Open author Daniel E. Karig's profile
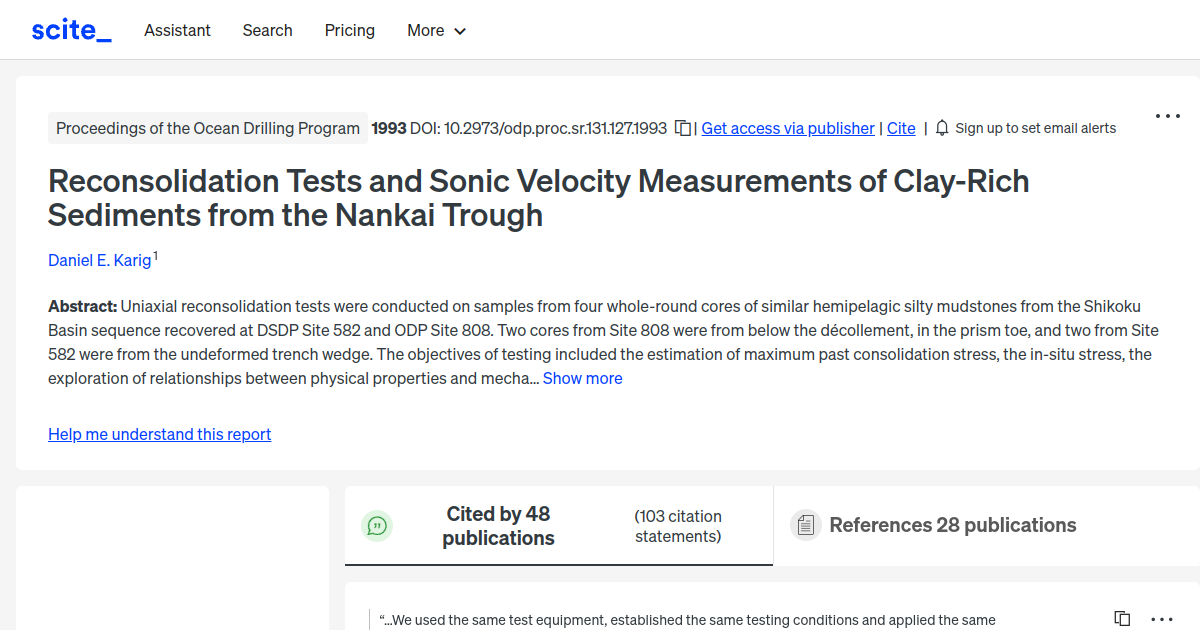The width and height of the screenshot is (1200, 630). coord(100,260)
